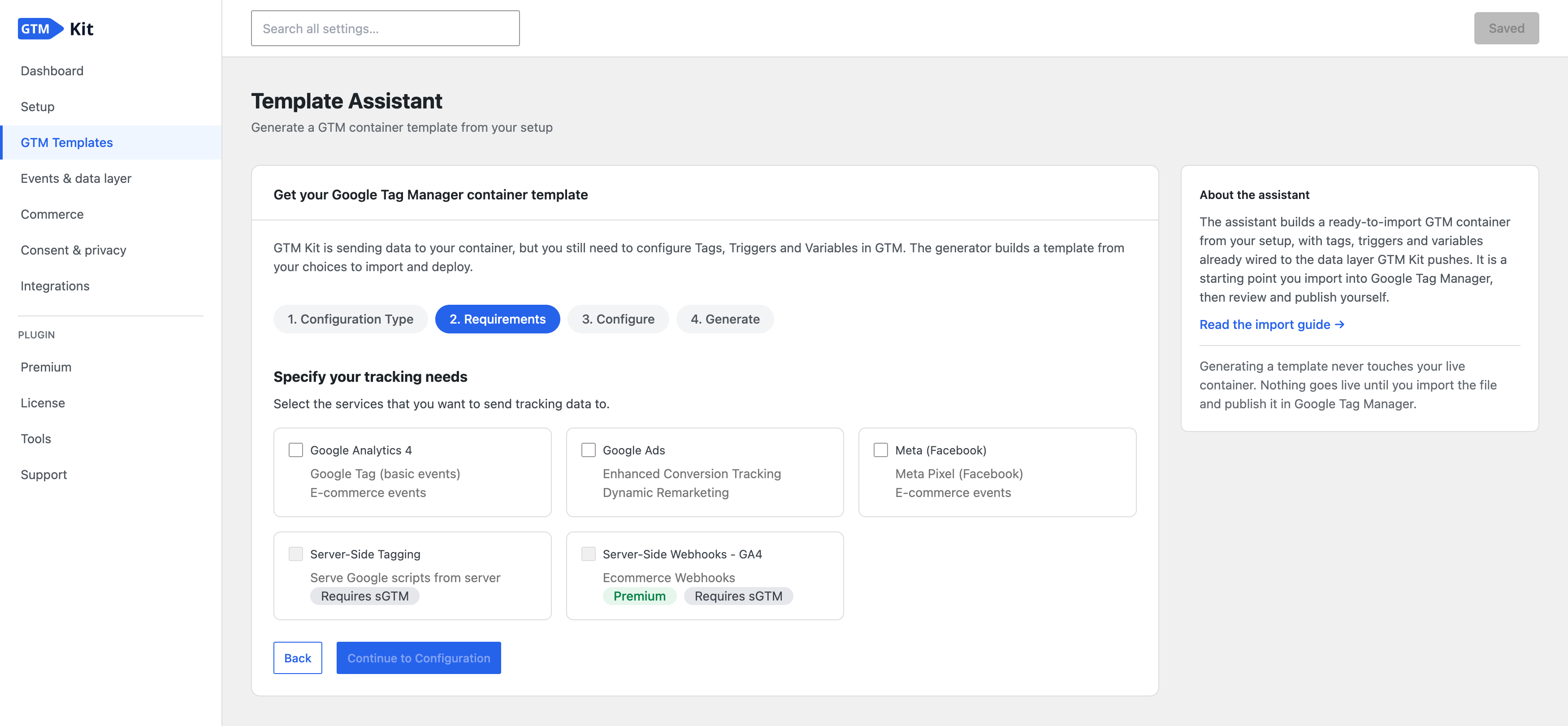Click the green Premium badge
This screenshot has width=1568, height=726.
coord(639,596)
